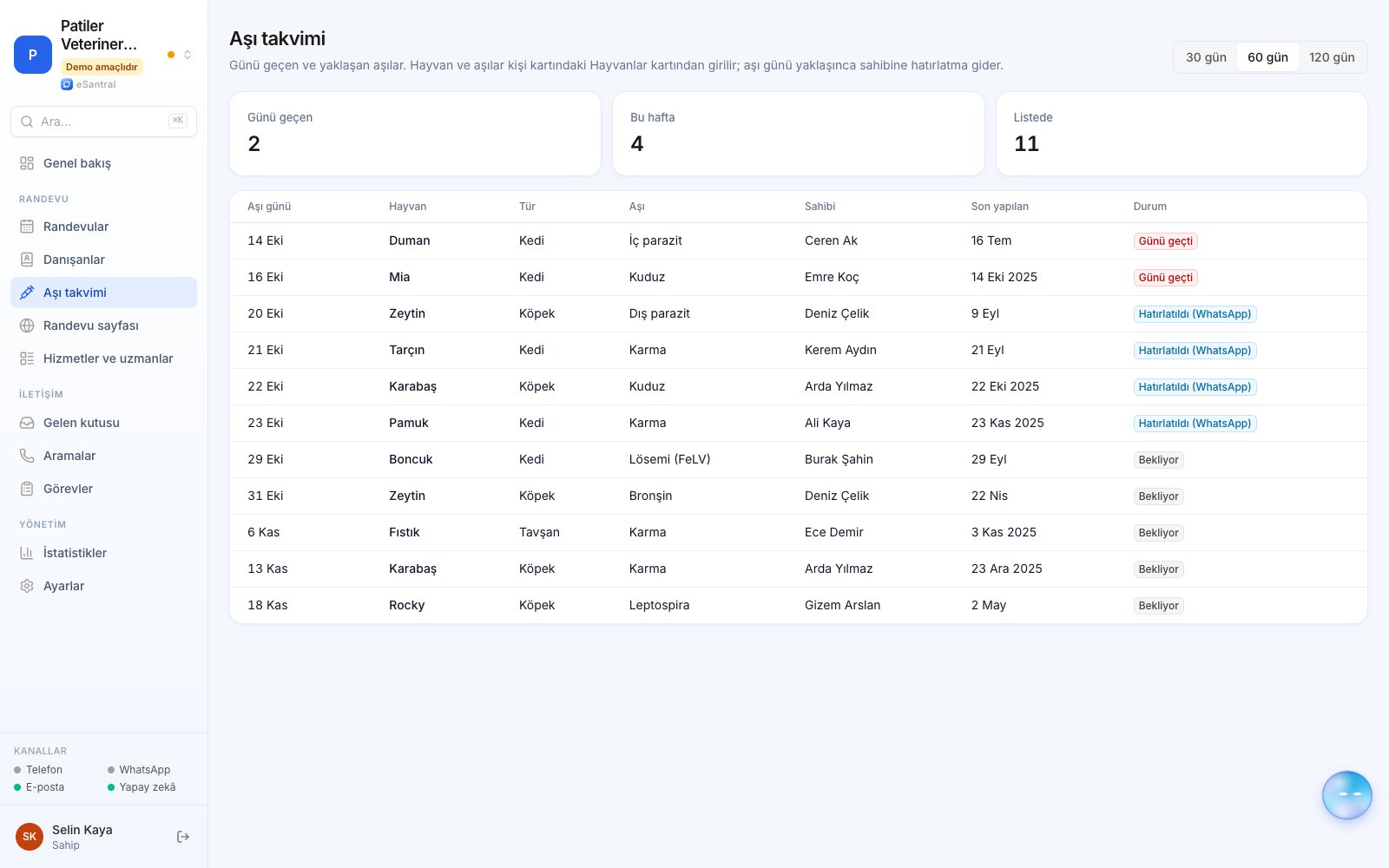Click the Aşı günü column header
The width and height of the screenshot is (1389, 868).
(x=269, y=207)
